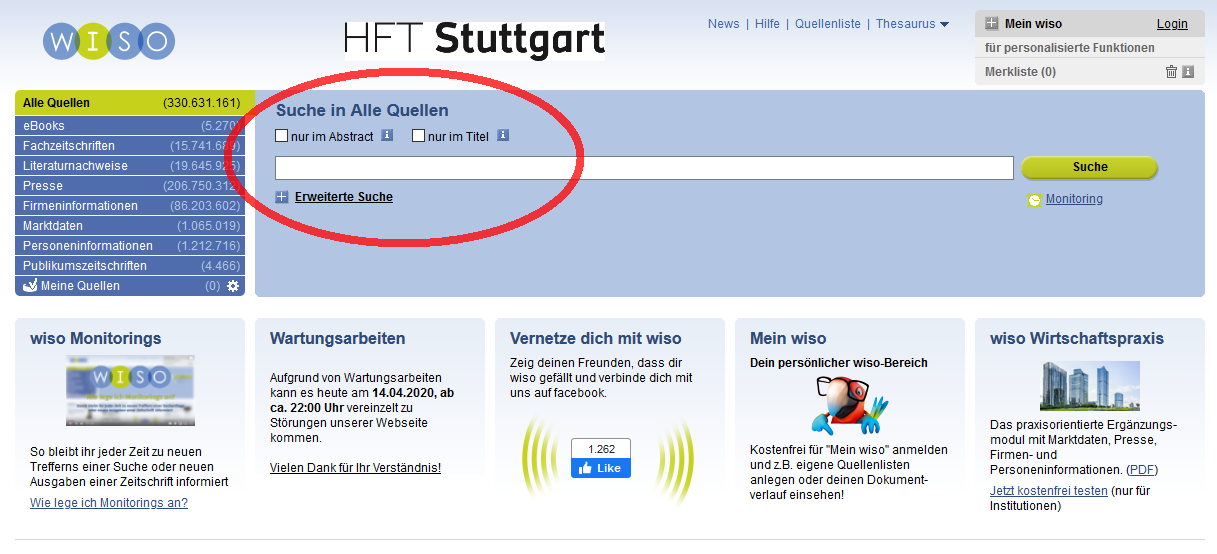
Task: Switch to the Presse source category
Action: point(43,186)
